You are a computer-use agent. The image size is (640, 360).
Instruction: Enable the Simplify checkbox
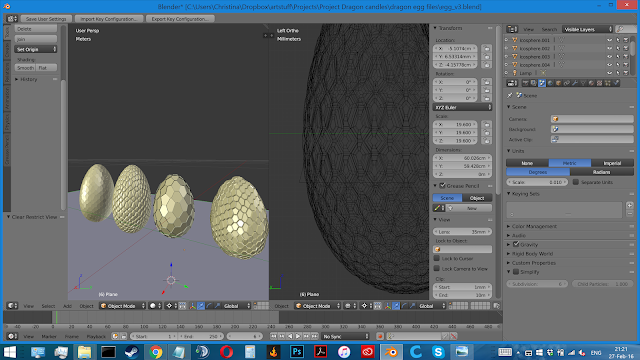516,272
